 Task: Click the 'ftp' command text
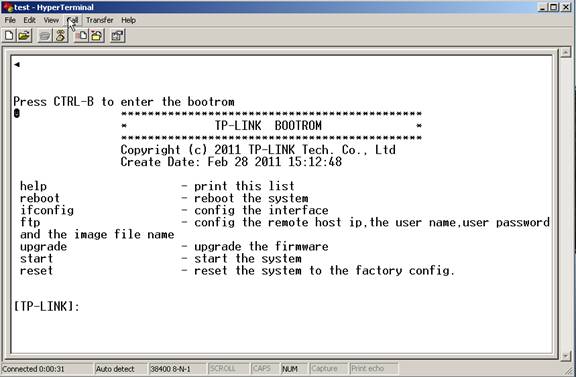click(x=30, y=223)
